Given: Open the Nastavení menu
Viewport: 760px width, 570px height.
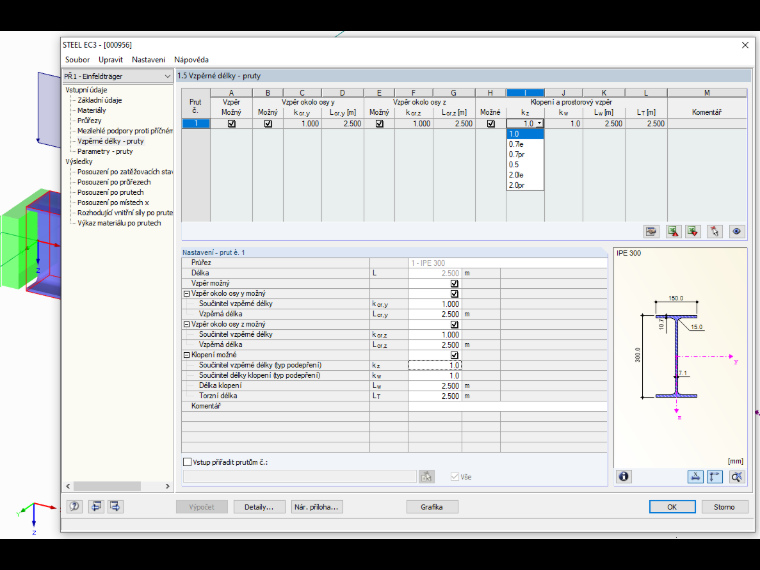Looking at the screenshot, I should point(148,60).
